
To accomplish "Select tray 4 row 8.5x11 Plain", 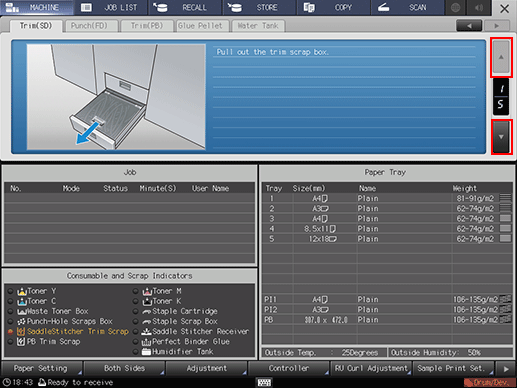I will tap(387, 229).
